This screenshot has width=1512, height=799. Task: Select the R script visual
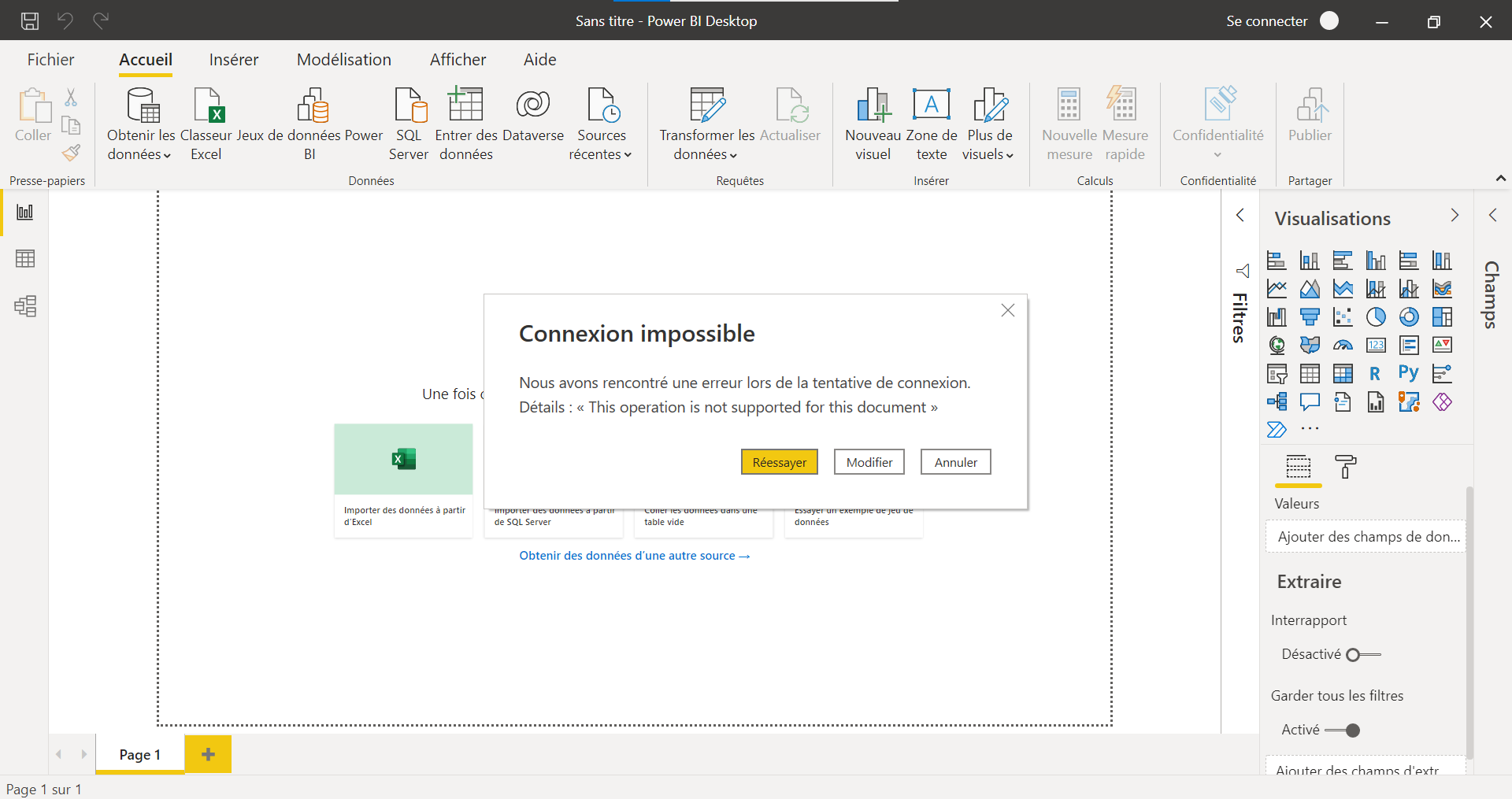(1375, 374)
